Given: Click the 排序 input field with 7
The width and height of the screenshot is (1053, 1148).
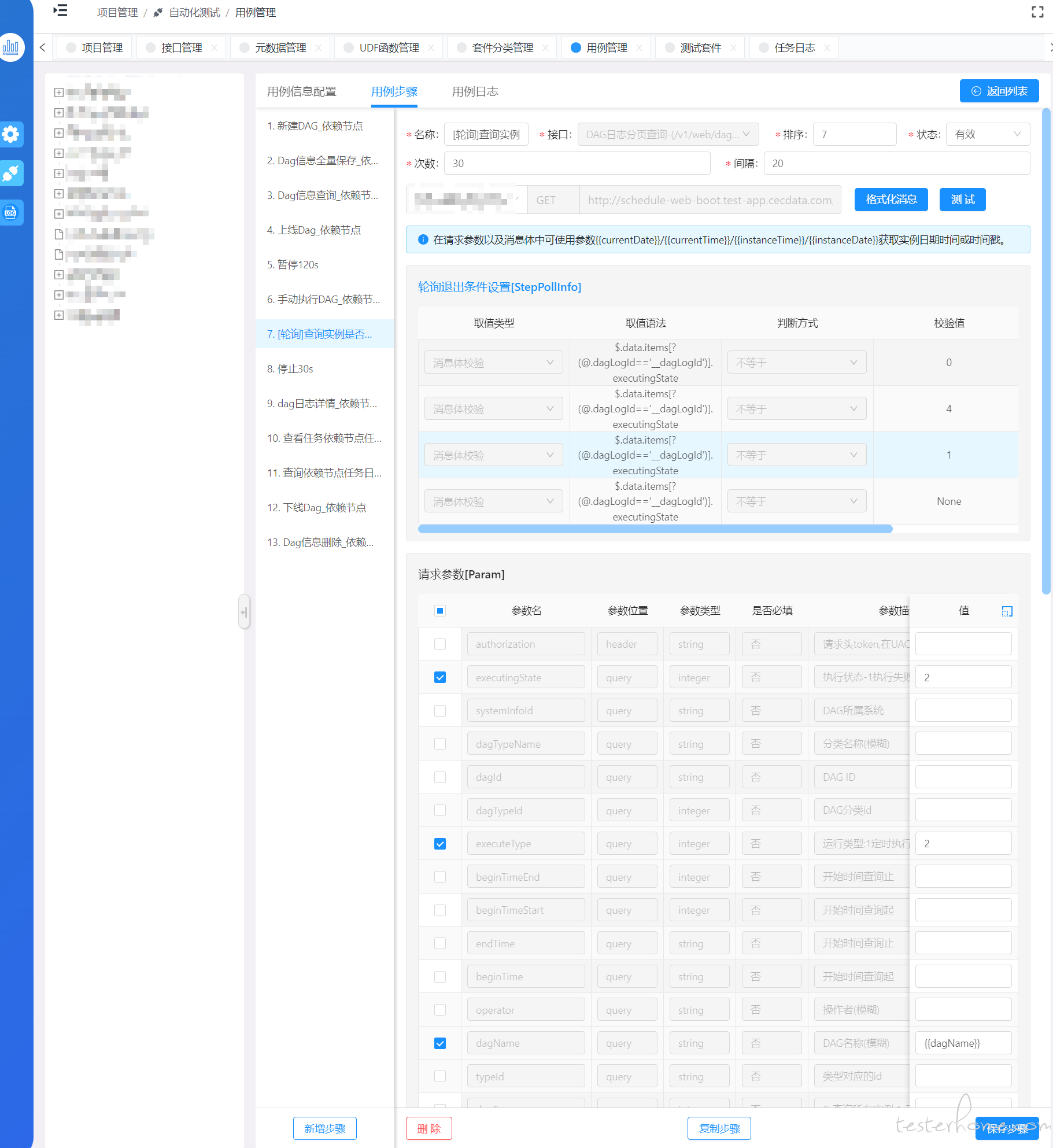Looking at the screenshot, I should click(855, 135).
